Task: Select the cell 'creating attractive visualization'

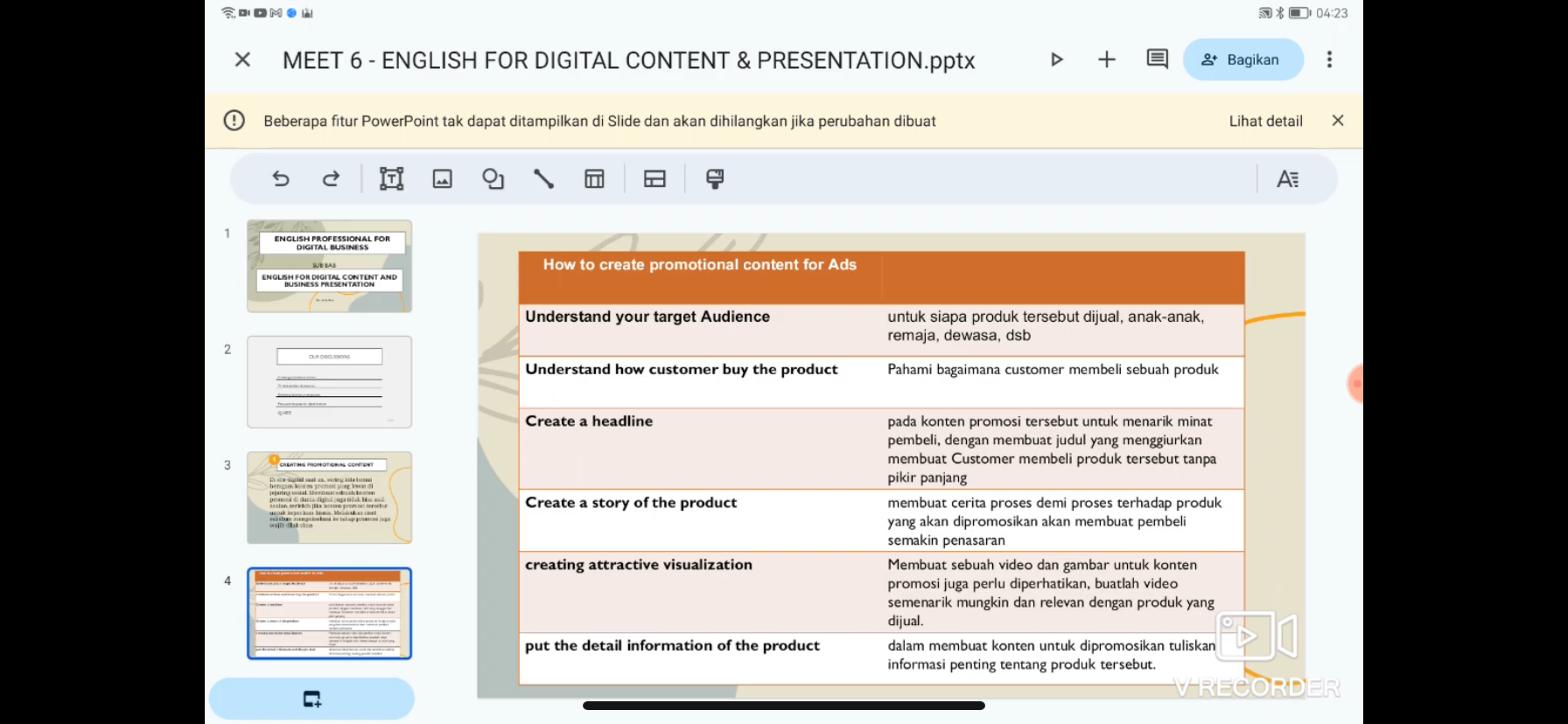Action: [x=700, y=592]
